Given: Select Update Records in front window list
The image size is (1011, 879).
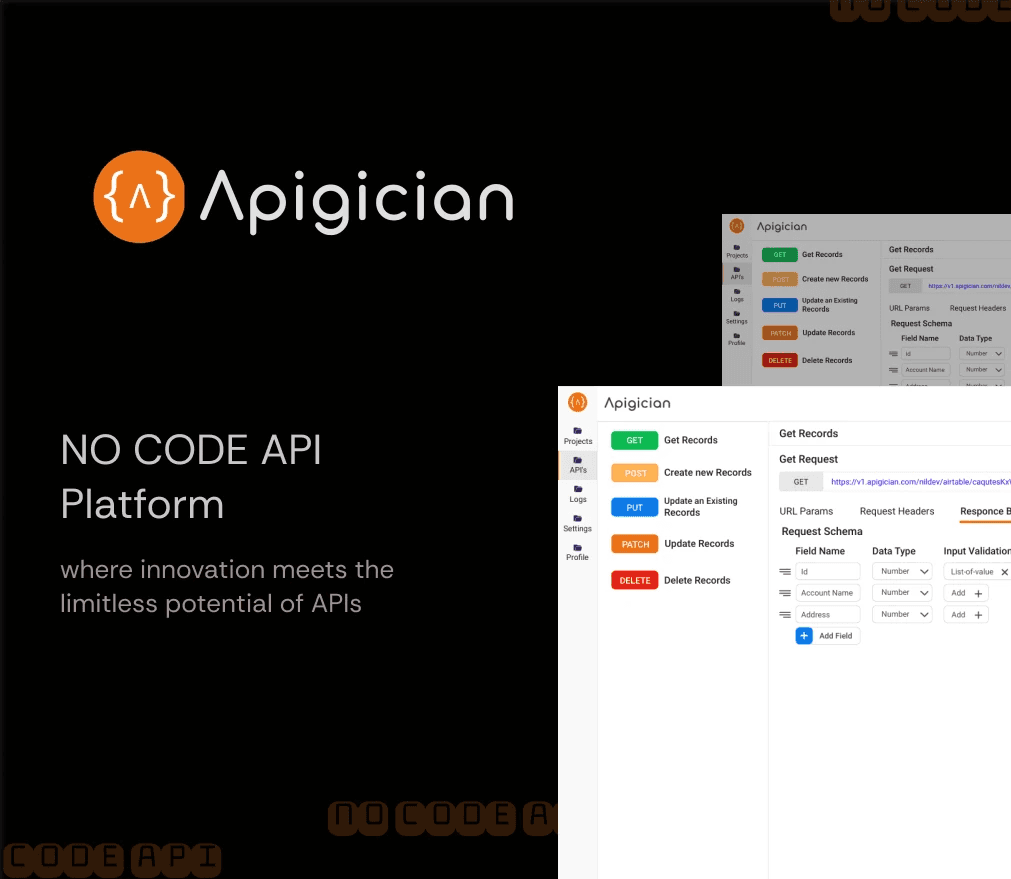Looking at the screenshot, I should 699,544.
